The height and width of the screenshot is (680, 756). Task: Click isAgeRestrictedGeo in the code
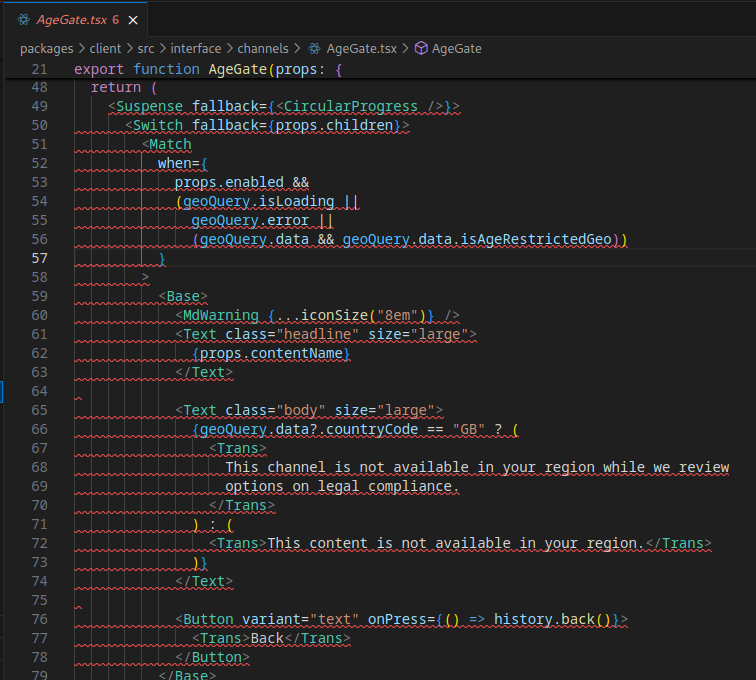coord(538,239)
